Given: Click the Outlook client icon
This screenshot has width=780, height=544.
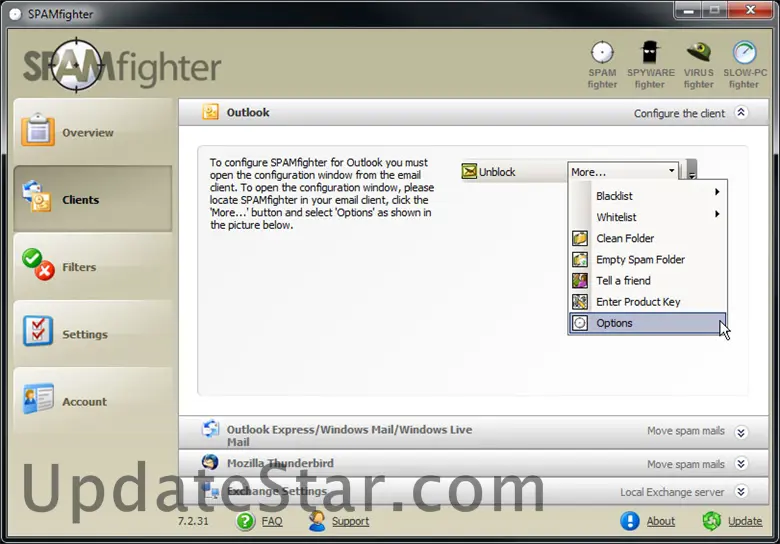Looking at the screenshot, I should 210,112.
